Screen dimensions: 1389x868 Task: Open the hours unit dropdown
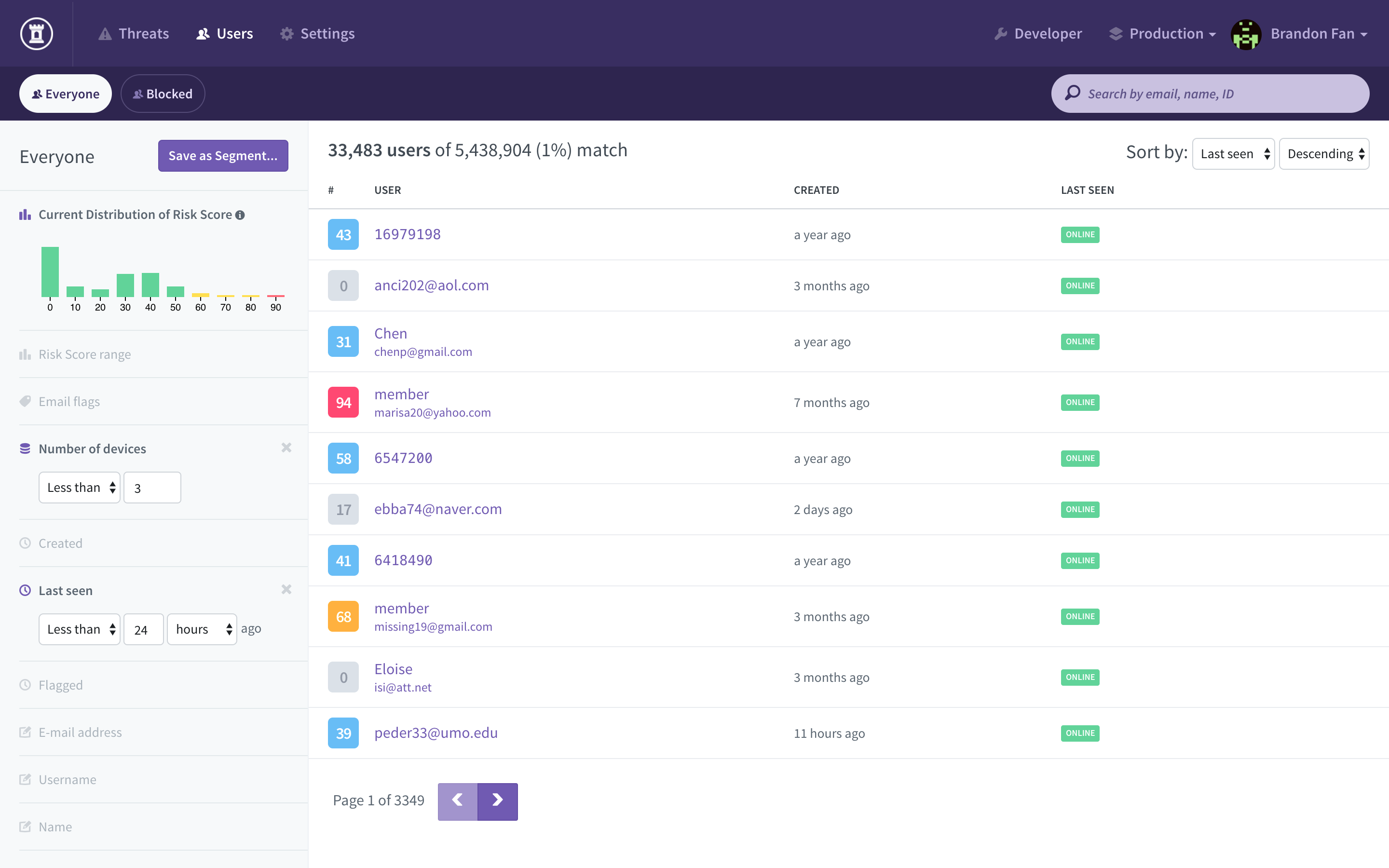202,629
